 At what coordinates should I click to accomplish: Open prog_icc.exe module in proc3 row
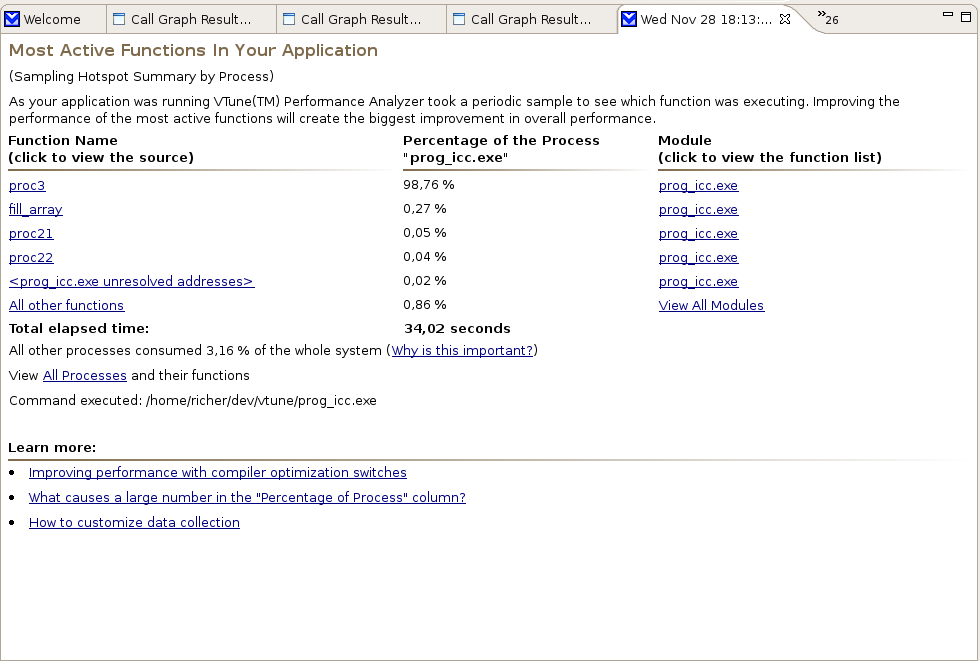(698, 185)
